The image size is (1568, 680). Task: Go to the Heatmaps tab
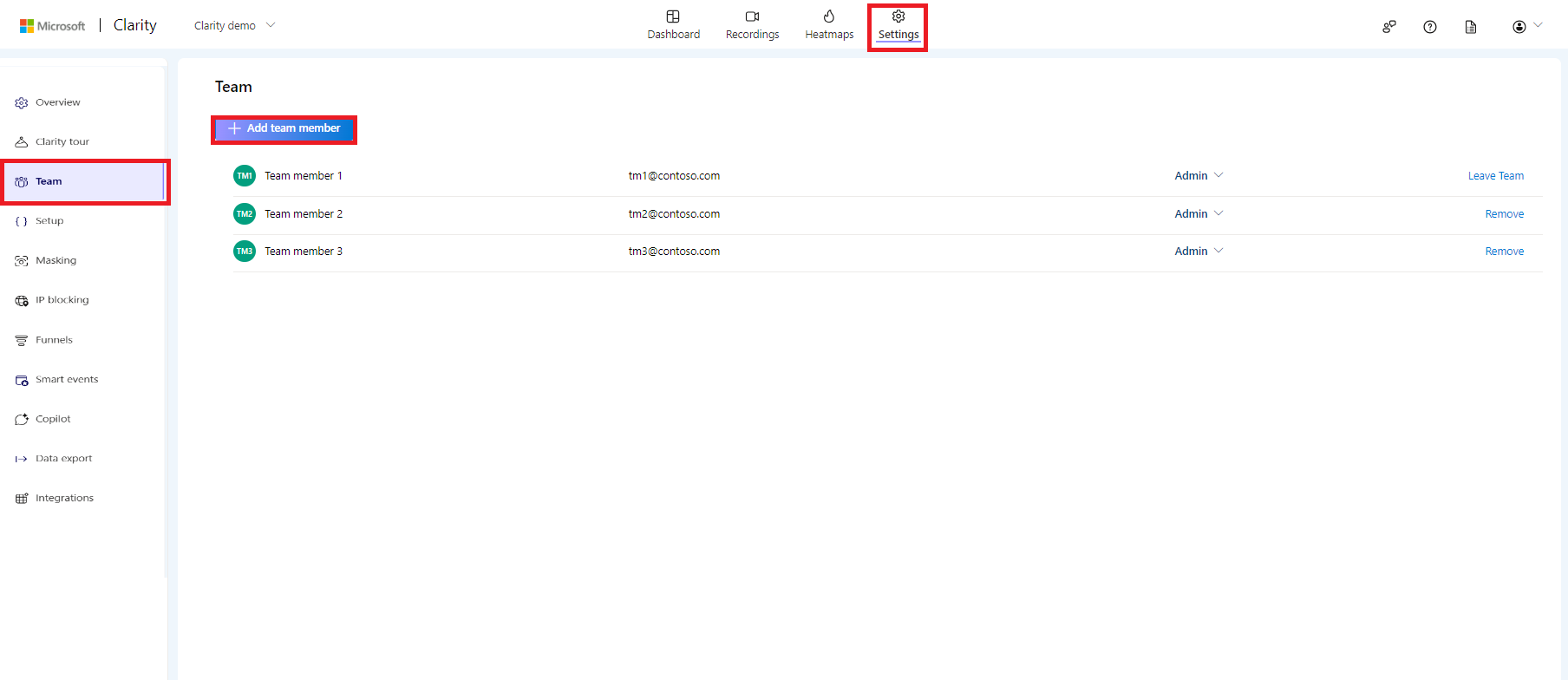pyautogui.click(x=829, y=25)
